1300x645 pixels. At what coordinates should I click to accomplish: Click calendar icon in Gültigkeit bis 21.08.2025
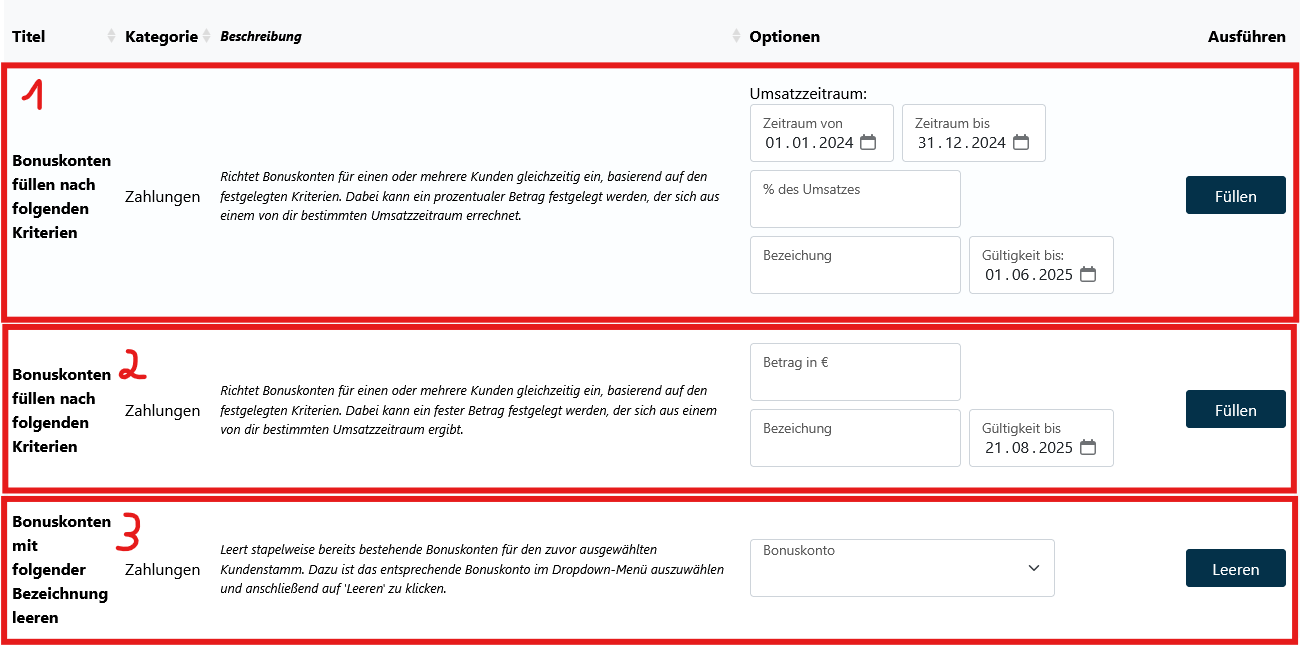[x=1088, y=448]
